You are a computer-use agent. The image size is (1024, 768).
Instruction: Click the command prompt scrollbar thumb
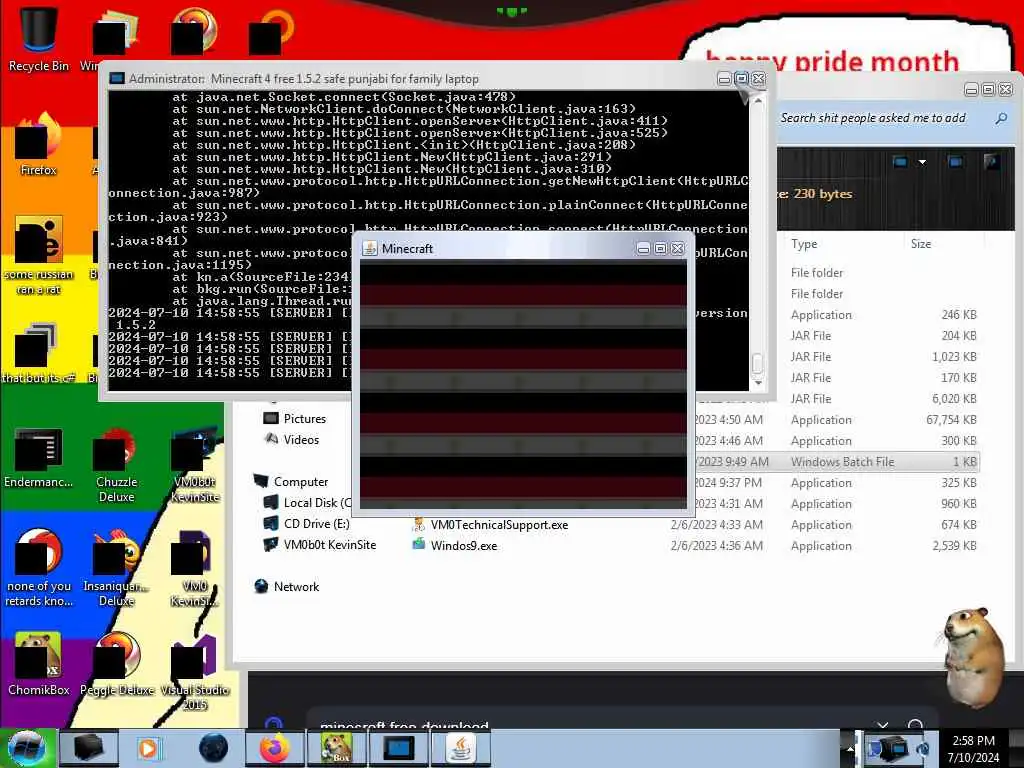tap(758, 362)
